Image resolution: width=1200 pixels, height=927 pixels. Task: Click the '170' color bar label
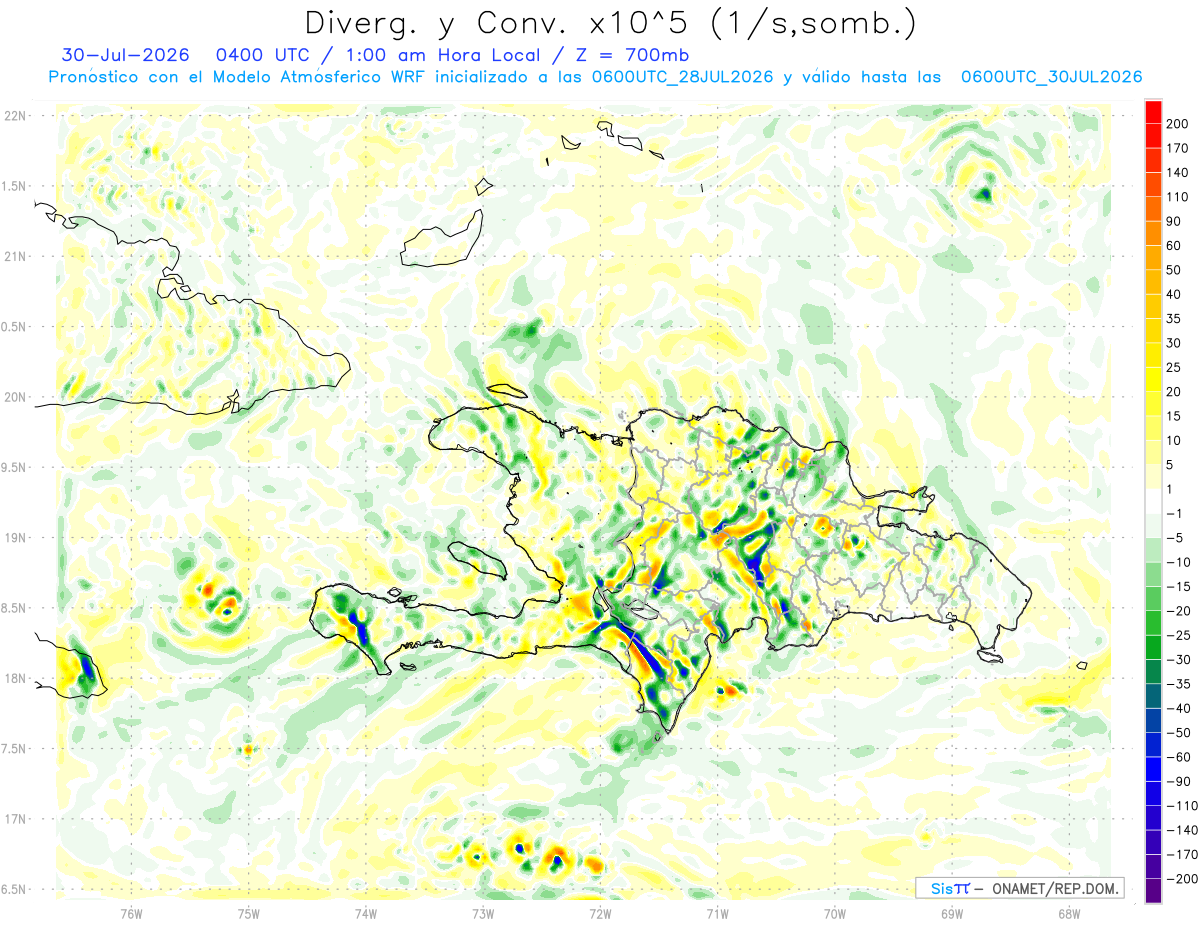pos(1179,148)
